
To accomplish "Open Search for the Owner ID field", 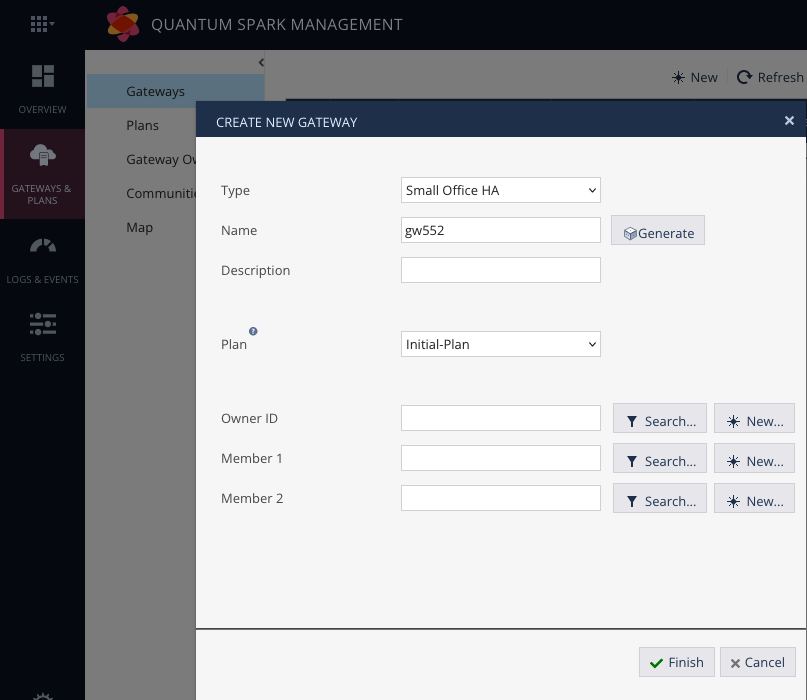I will coord(659,418).
